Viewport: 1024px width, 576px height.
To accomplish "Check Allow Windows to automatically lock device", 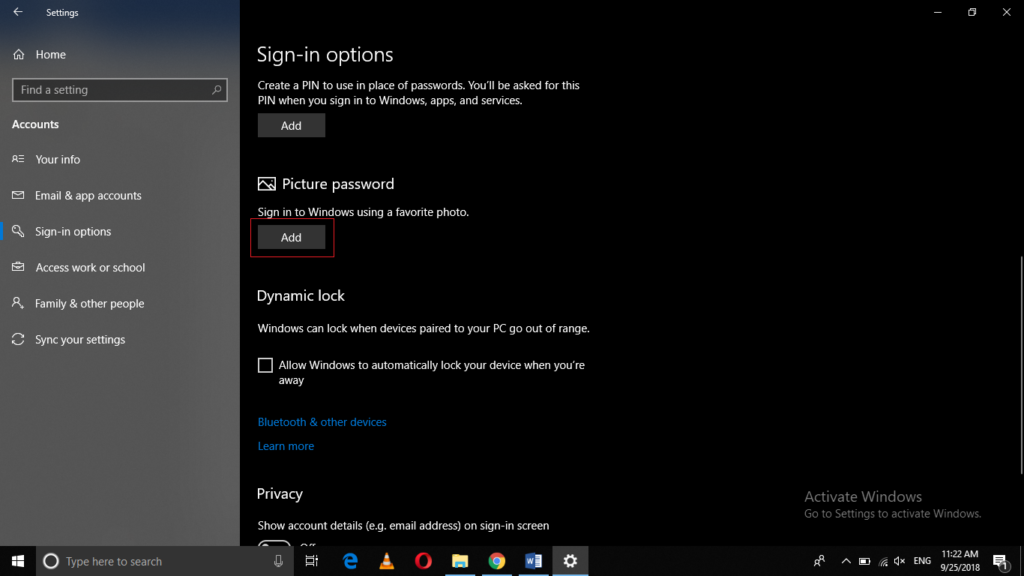I will (265, 364).
